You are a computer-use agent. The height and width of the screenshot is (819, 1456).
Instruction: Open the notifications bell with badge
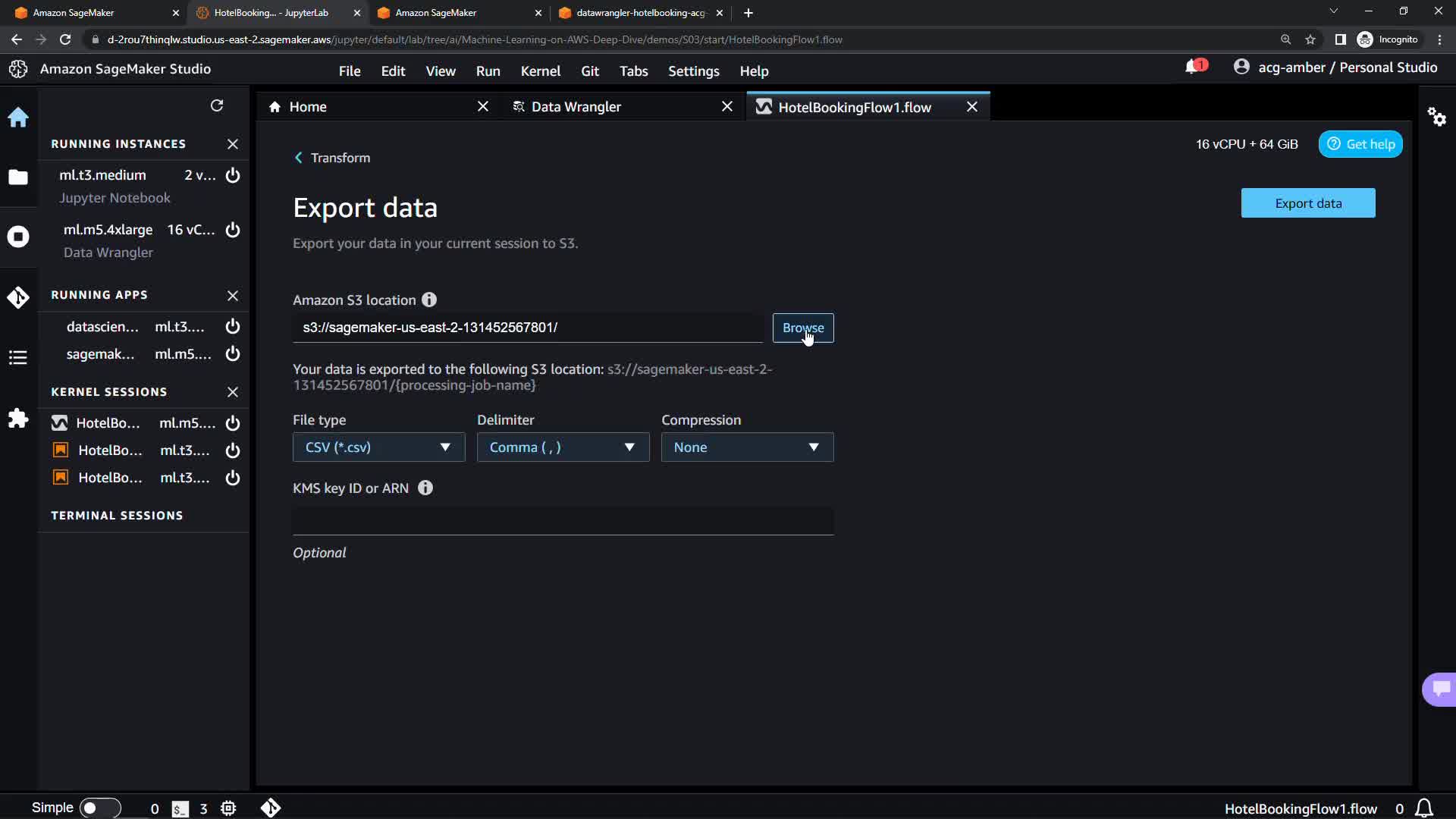click(1194, 67)
